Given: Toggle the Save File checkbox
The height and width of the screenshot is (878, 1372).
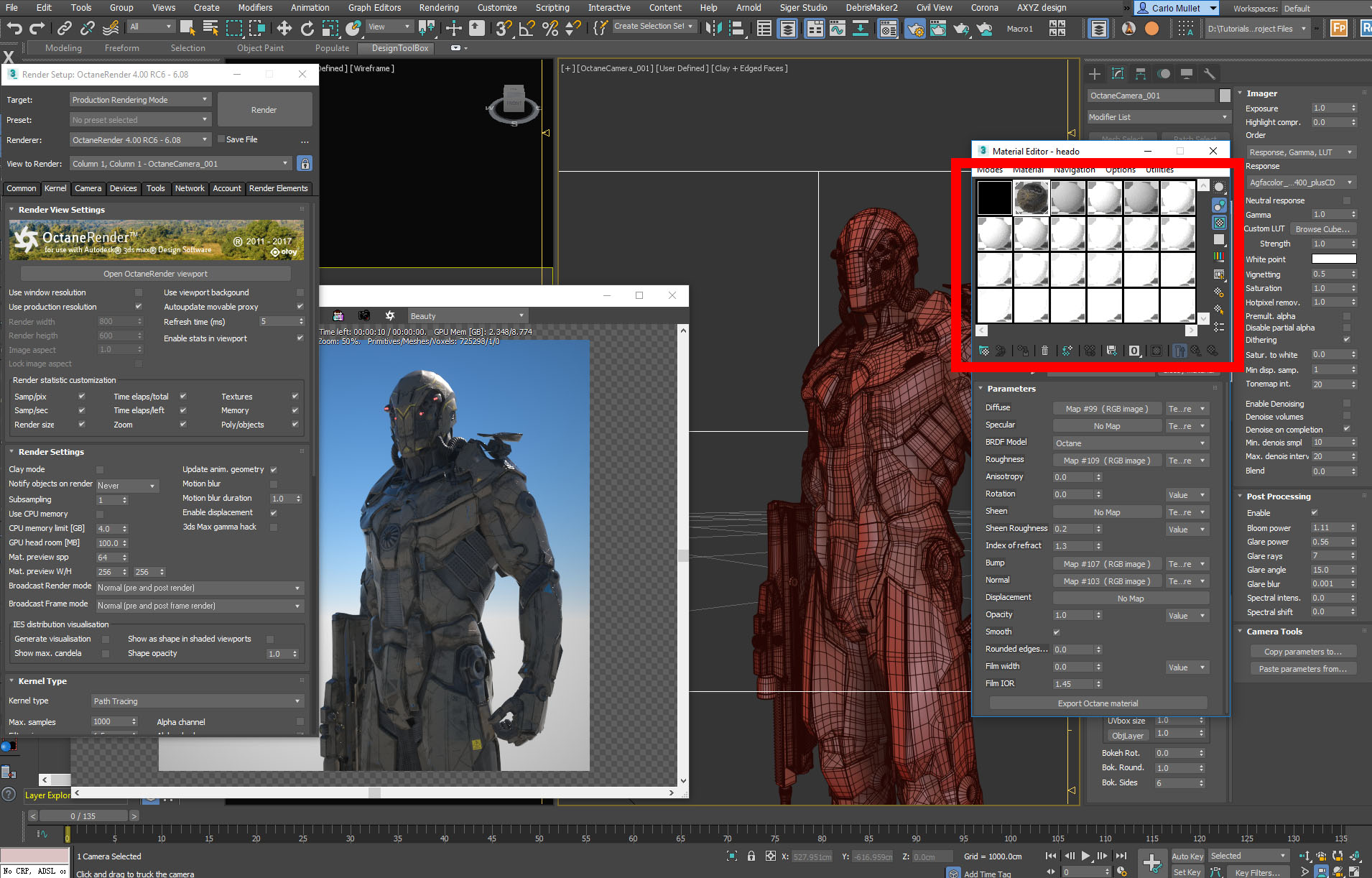Looking at the screenshot, I should (221, 139).
